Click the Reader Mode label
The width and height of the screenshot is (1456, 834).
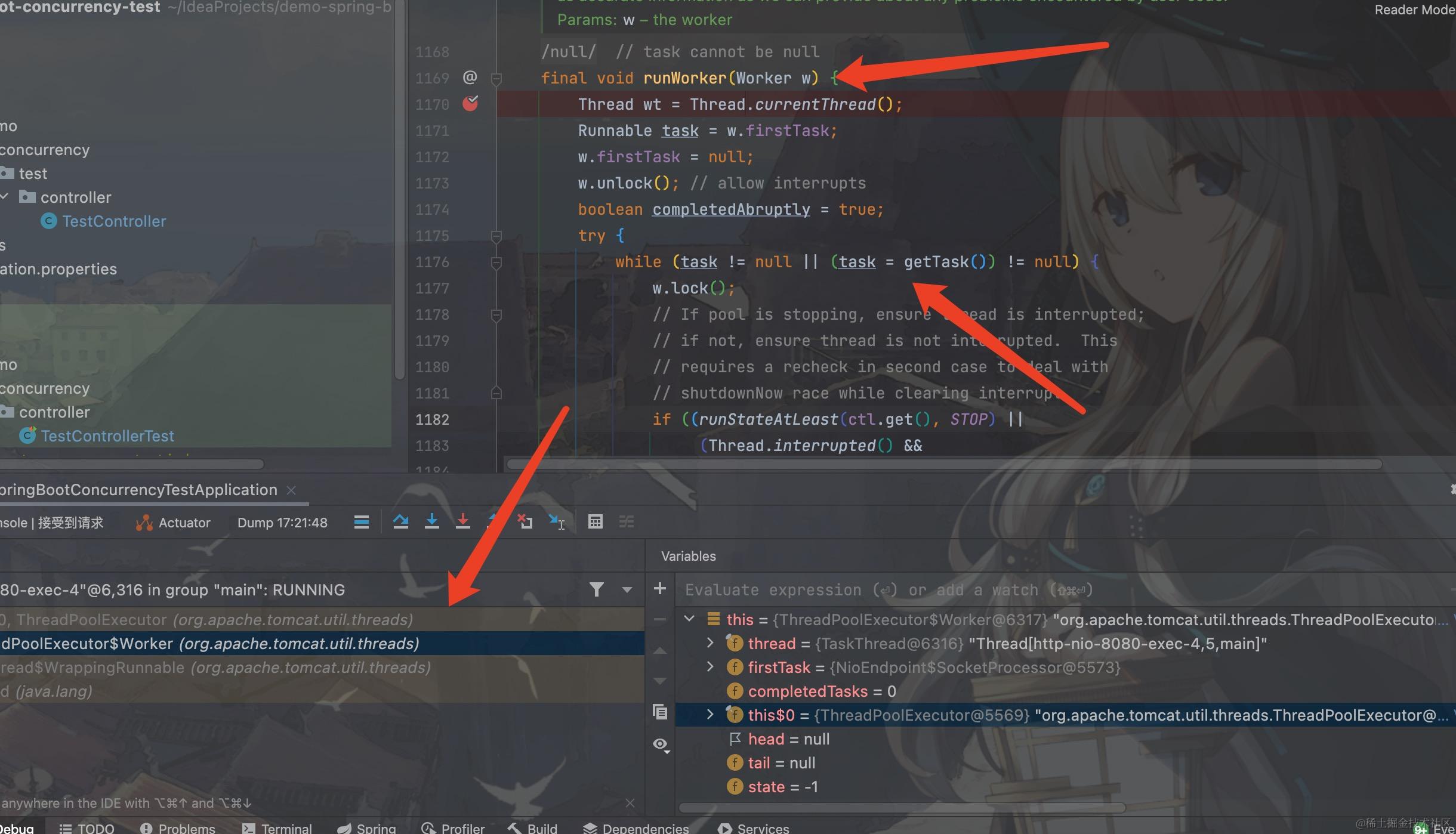point(1415,10)
